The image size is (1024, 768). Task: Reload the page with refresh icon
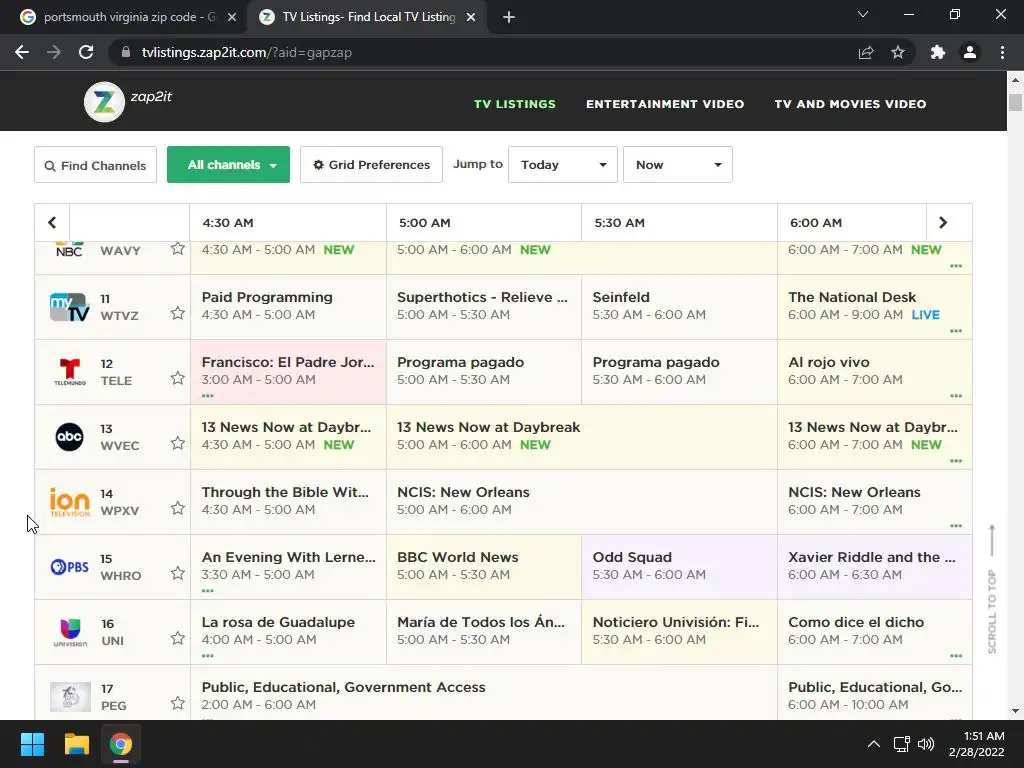pyautogui.click(x=86, y=52)
